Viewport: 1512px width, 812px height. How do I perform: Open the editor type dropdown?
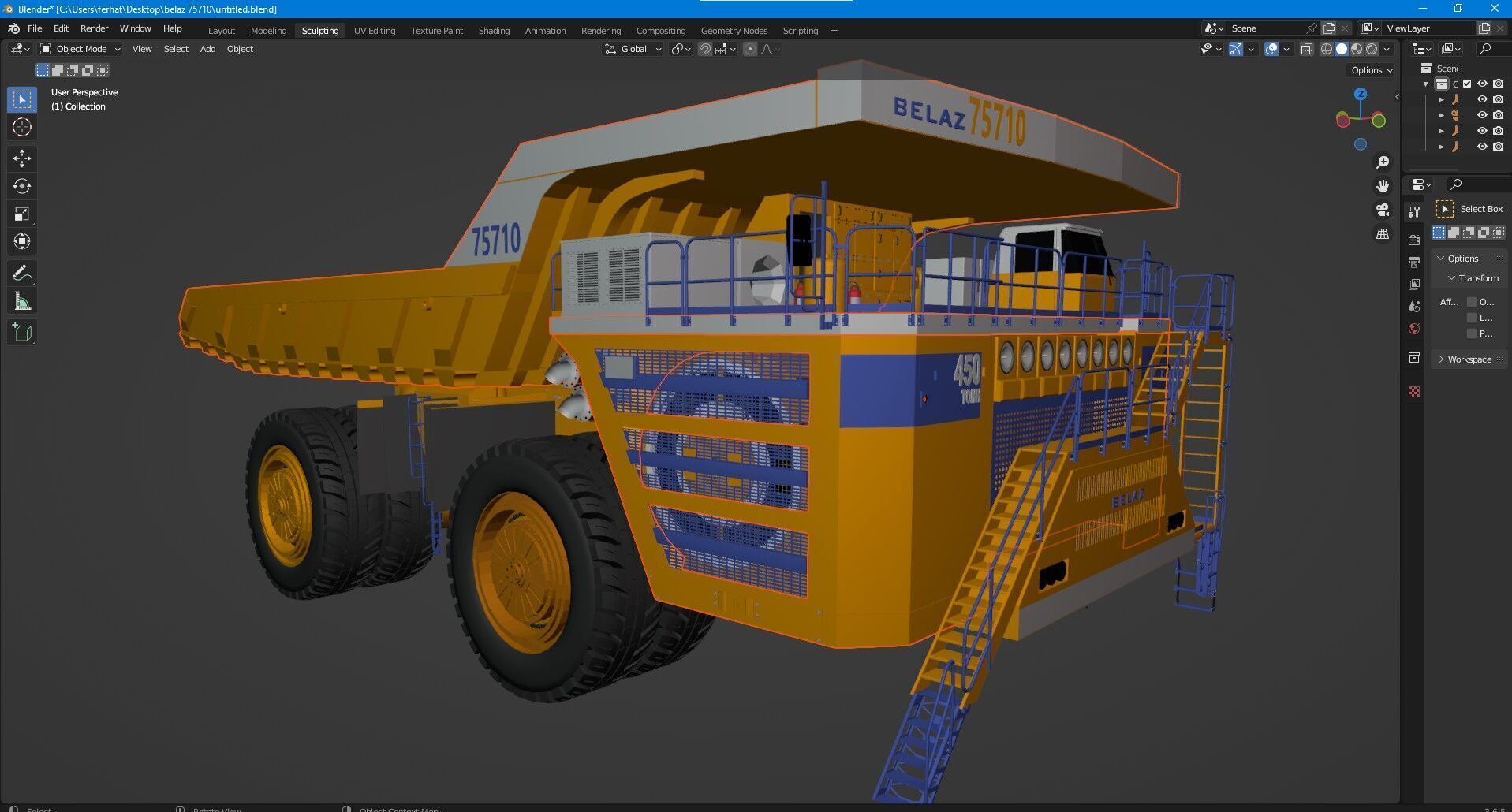(x=21, y=49)
